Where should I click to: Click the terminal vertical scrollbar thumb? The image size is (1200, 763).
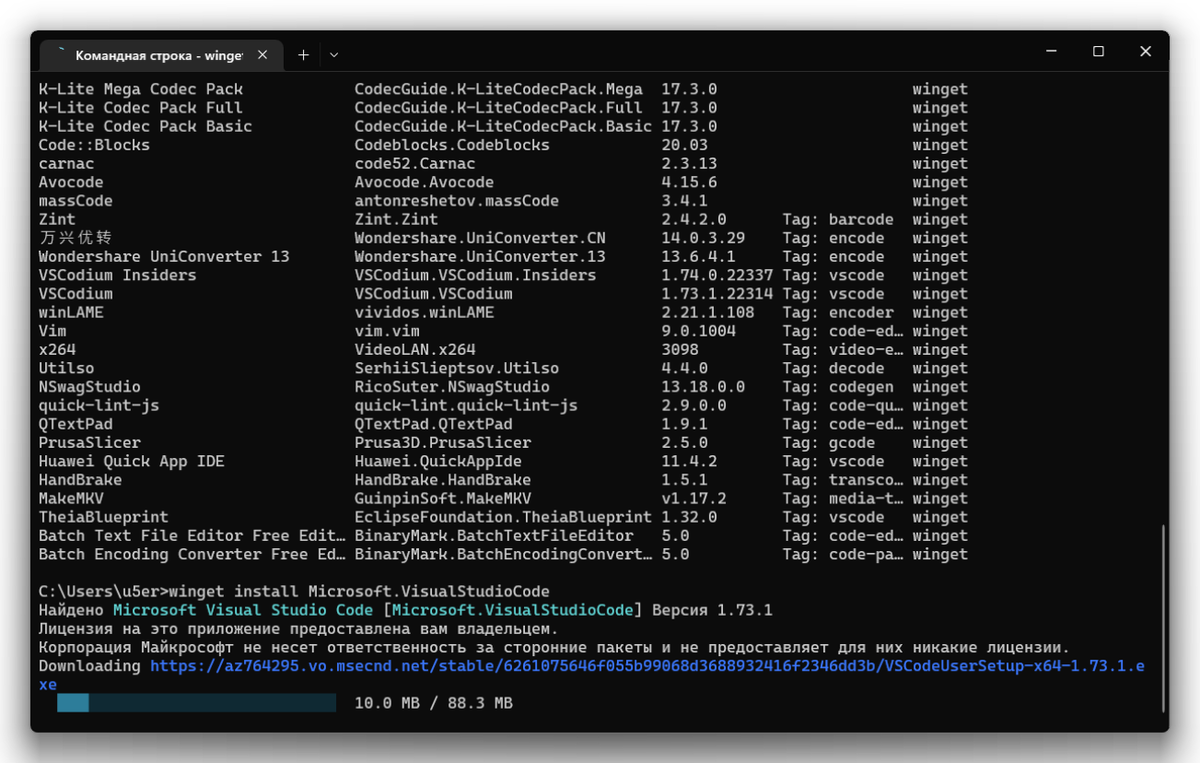pyautogui.click(x=1161, y=617)
